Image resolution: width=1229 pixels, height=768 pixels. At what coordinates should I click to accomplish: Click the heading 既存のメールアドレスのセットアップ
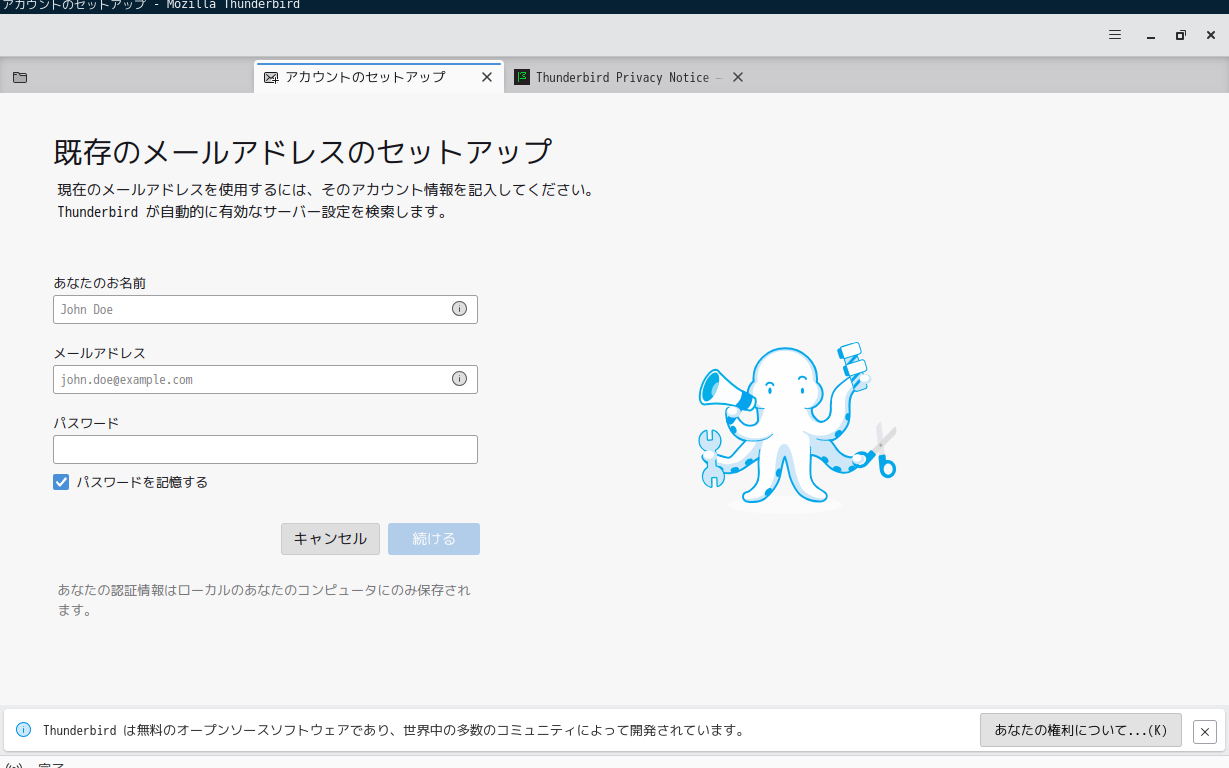click(302, 152)
